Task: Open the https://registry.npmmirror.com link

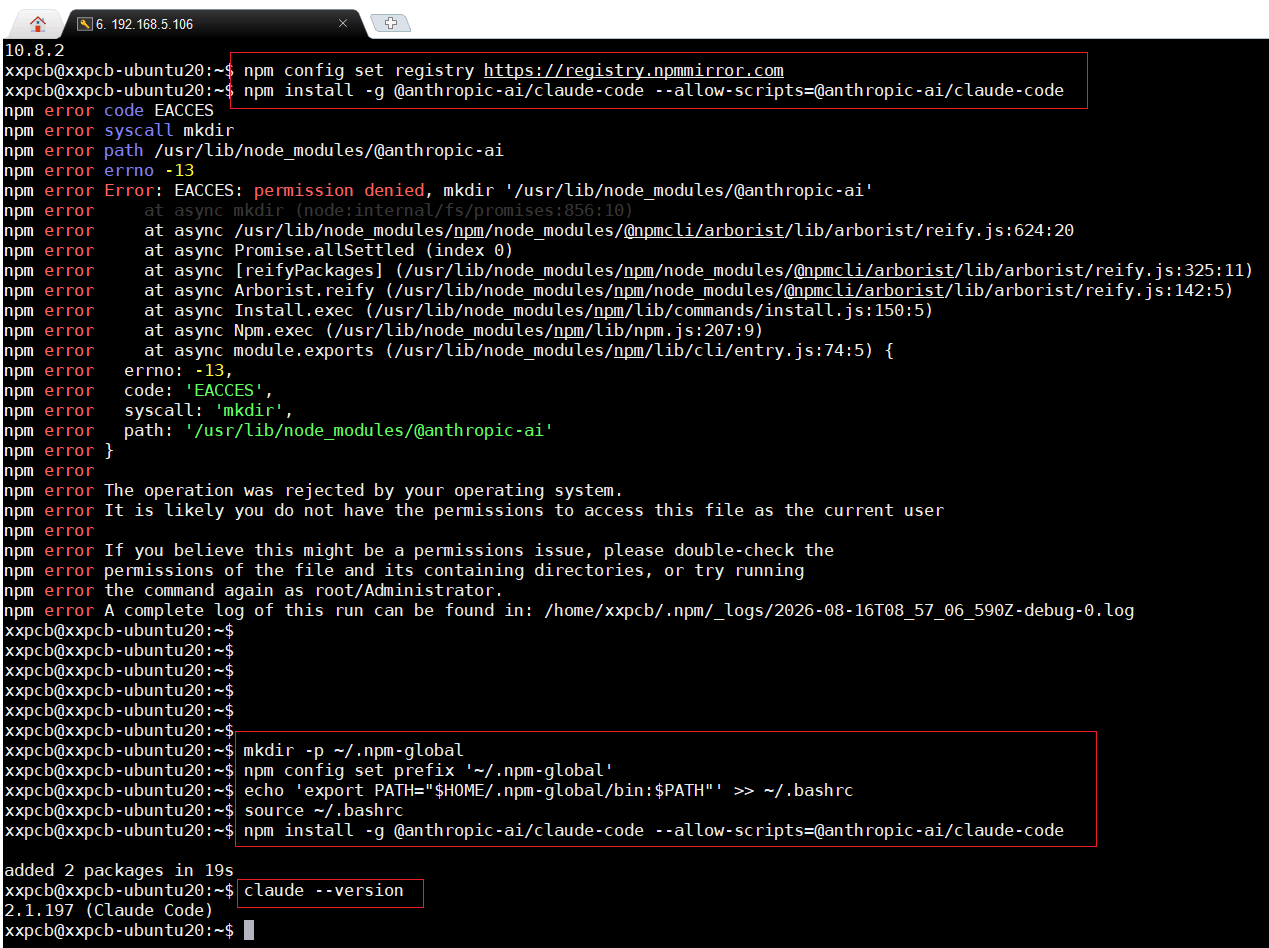Action: click(x=634, y=70)
